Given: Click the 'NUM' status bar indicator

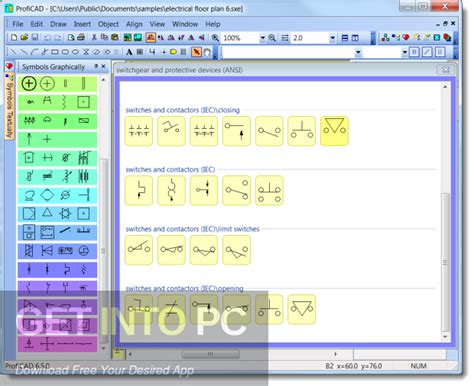Looking at the screenshot, I should pos(418,366).
